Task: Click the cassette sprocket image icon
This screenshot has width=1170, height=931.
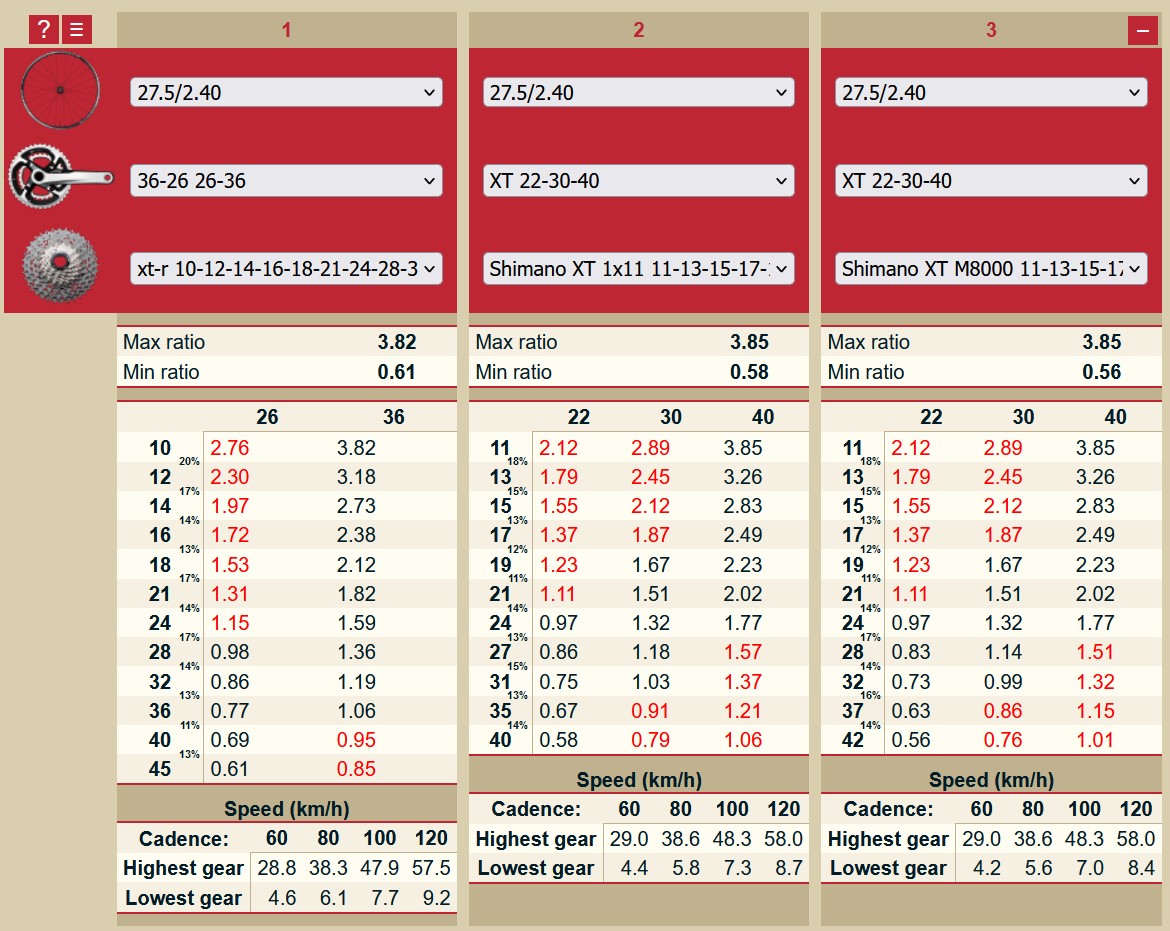Action: coord(60,267)
